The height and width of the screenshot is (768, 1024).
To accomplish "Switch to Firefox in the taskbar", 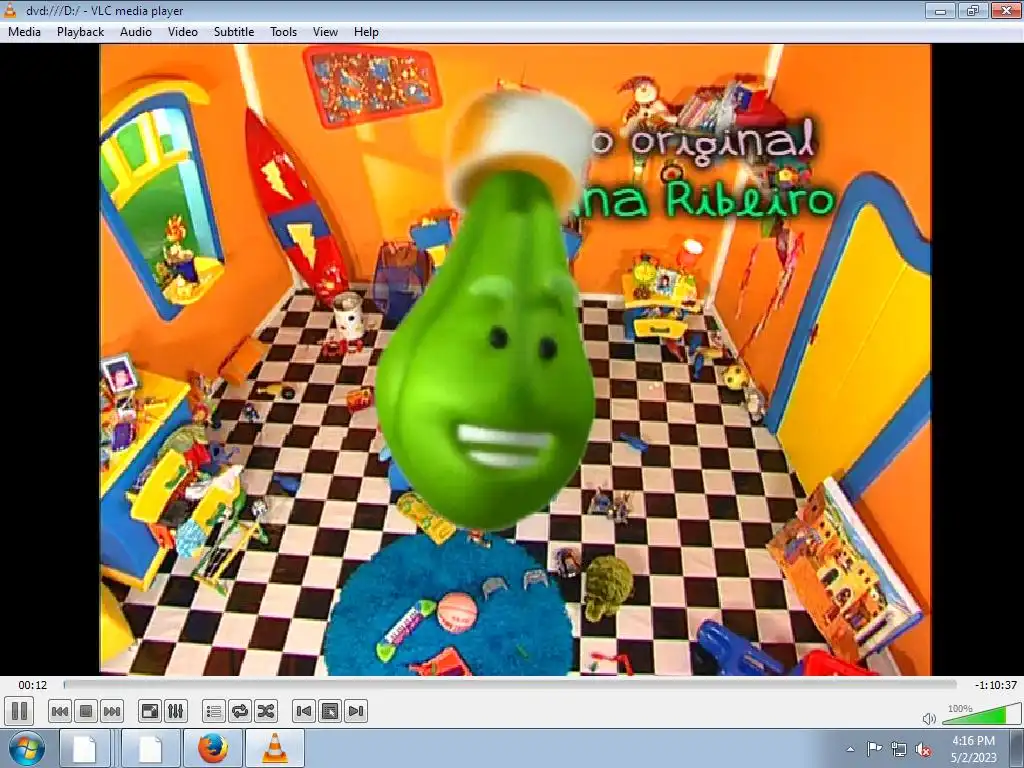I will point(213,748).
